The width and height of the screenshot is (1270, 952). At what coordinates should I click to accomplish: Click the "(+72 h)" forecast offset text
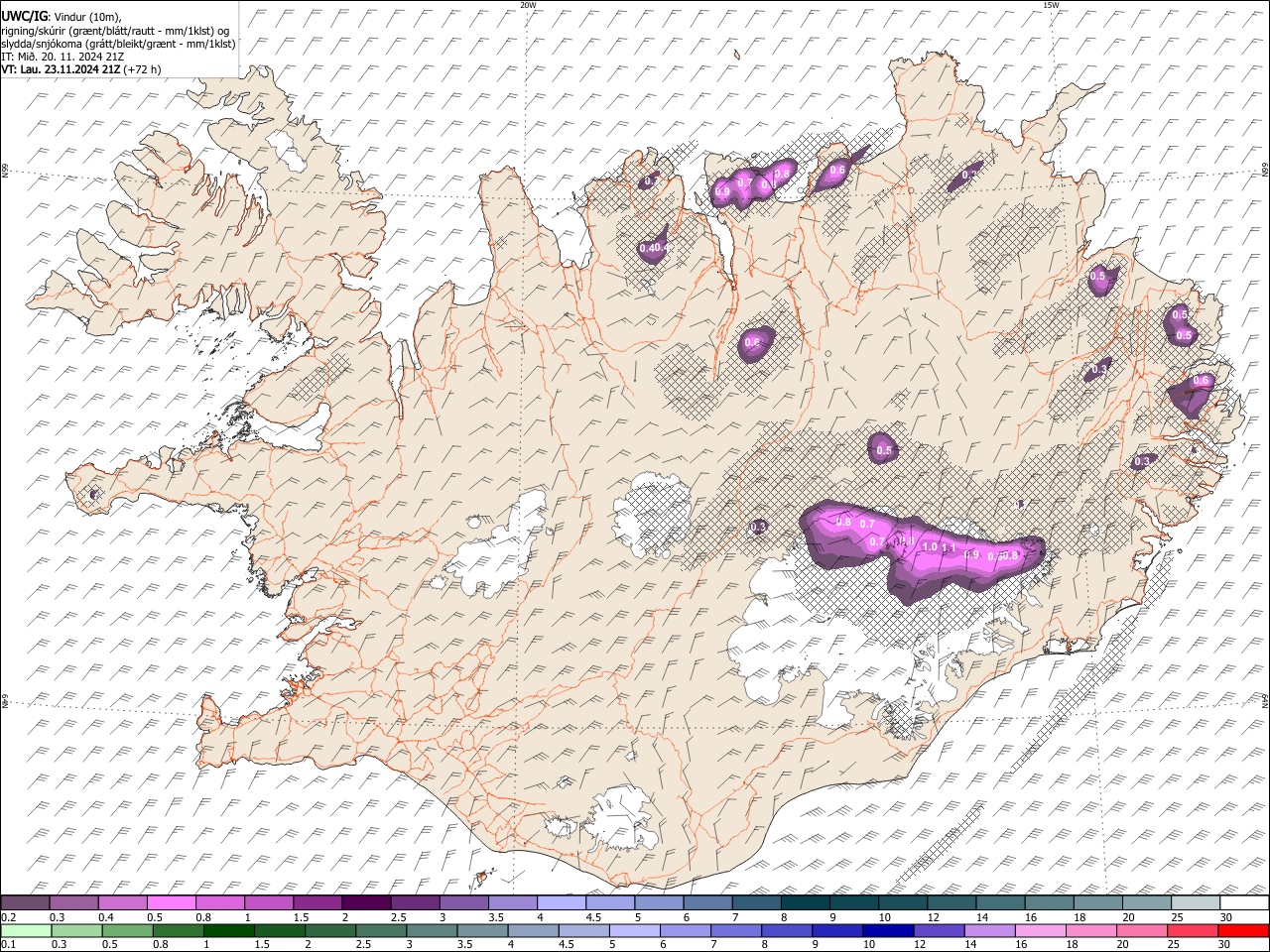click(143, 69)
